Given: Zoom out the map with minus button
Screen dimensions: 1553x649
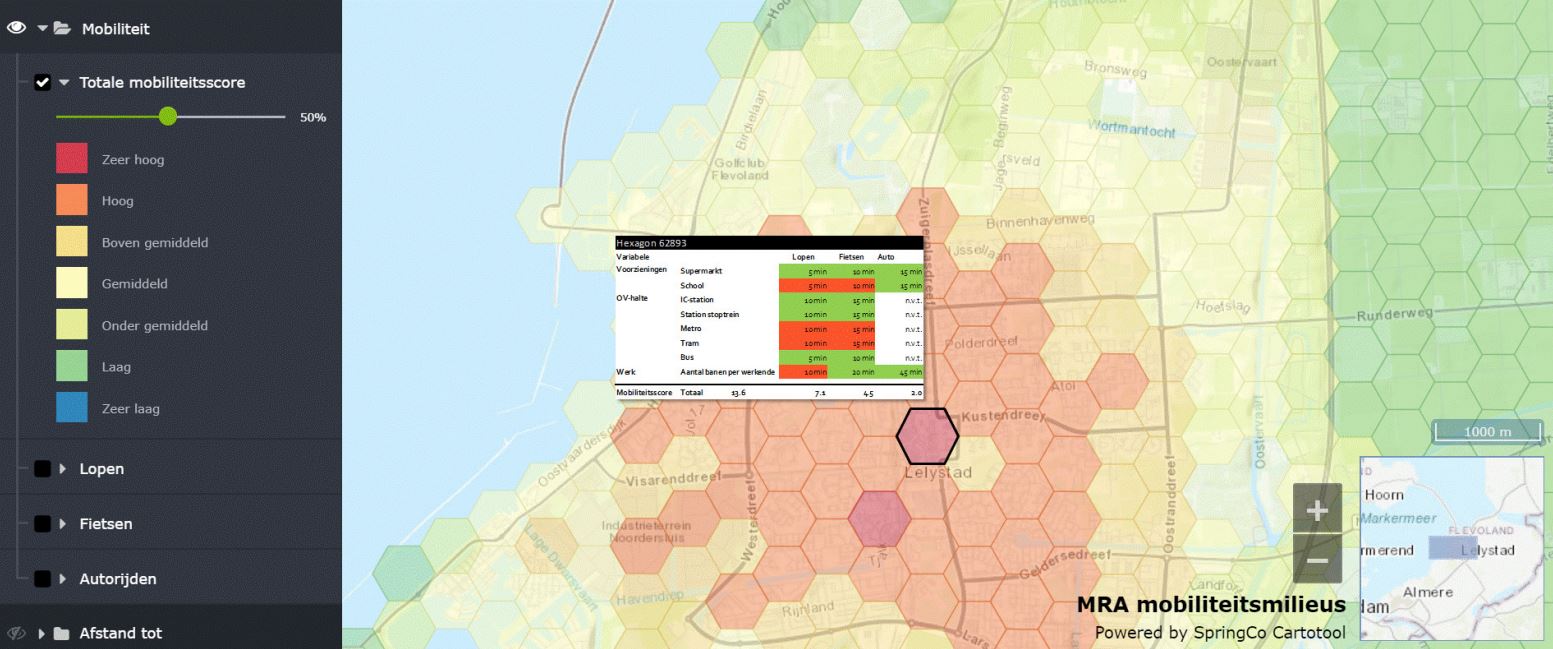Looking at the screenshot, I should tap(1317, 559).
